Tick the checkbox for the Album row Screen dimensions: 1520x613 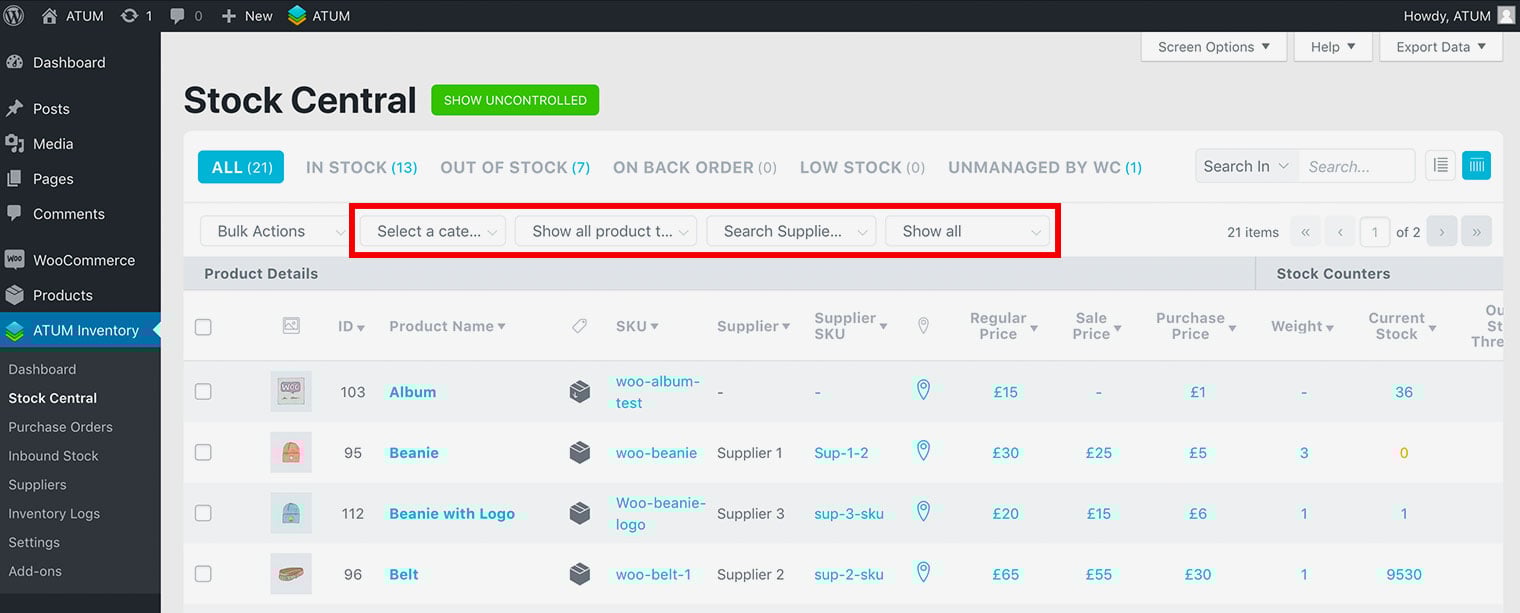point(203,392)
